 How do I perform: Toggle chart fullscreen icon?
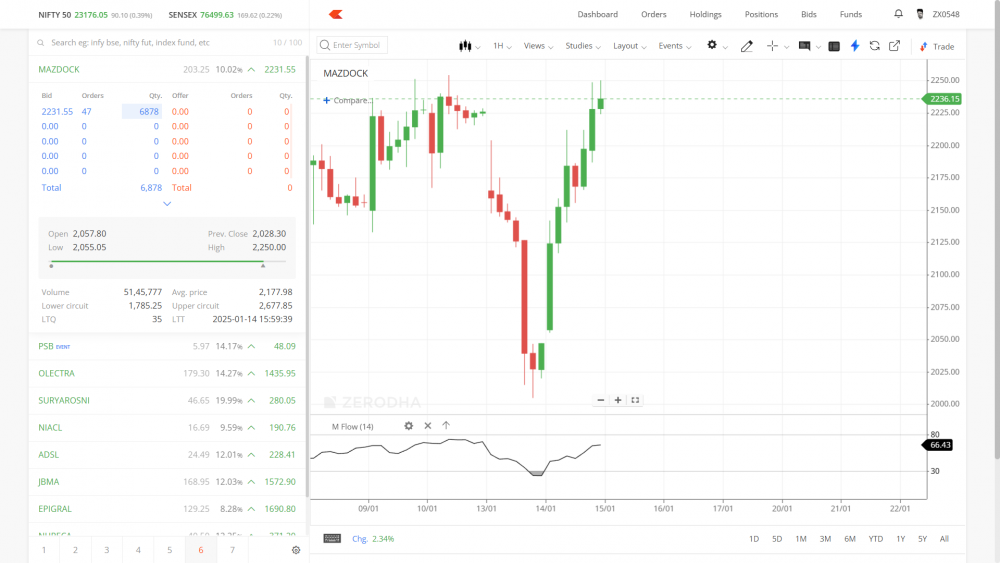coord(635,400)
